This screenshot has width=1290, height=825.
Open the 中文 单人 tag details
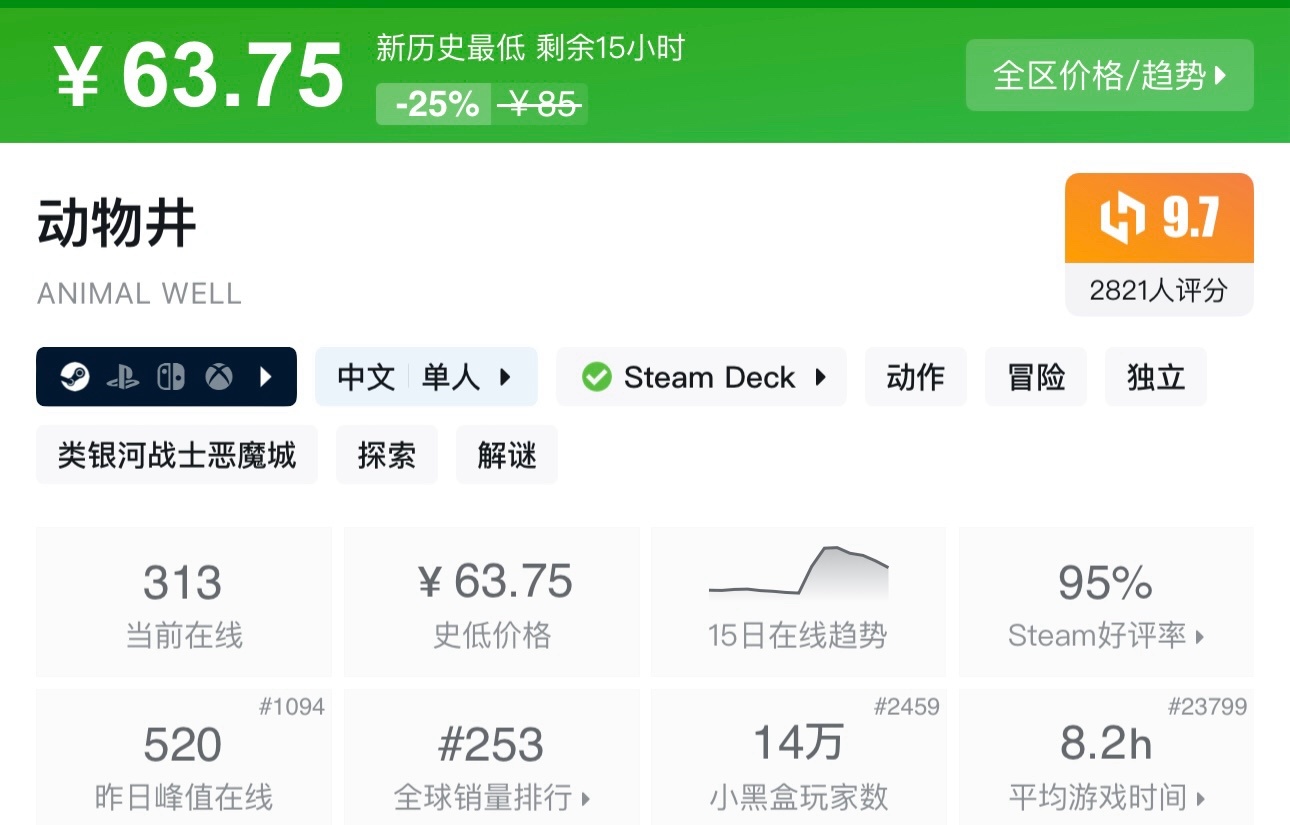pyautogui.click(x=426, y=377)
